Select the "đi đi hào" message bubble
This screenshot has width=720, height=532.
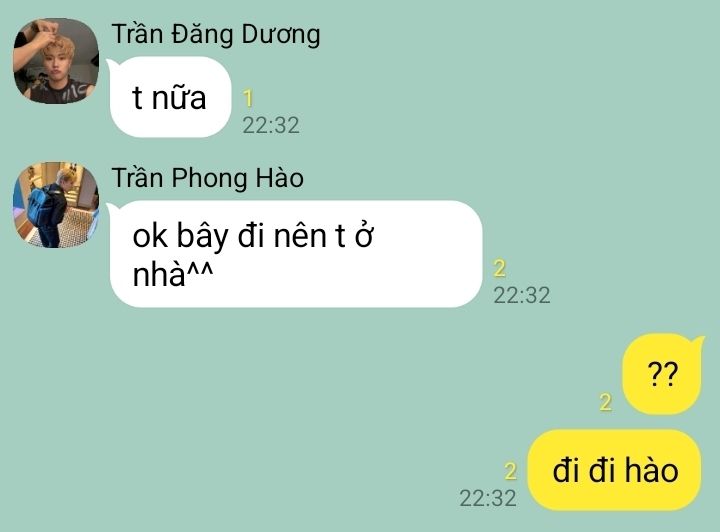coord(614,470)
